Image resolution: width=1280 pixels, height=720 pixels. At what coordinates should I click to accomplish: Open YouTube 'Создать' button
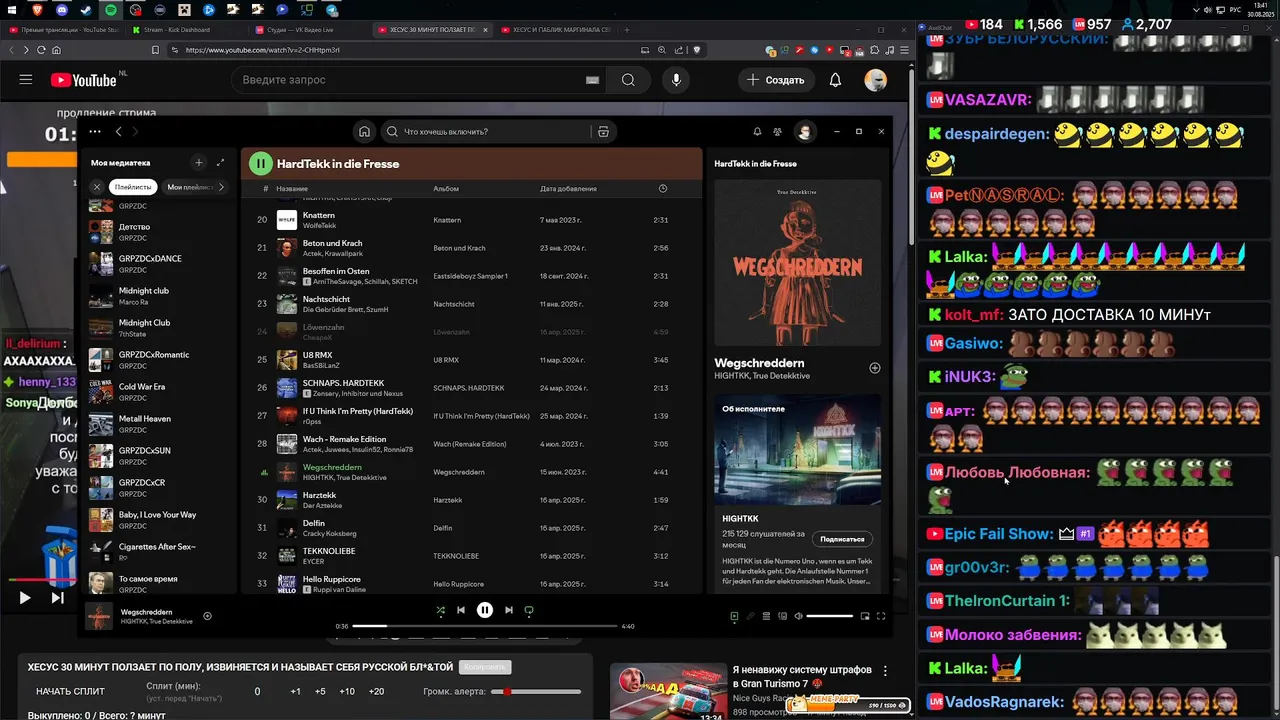tap(776, 80)
